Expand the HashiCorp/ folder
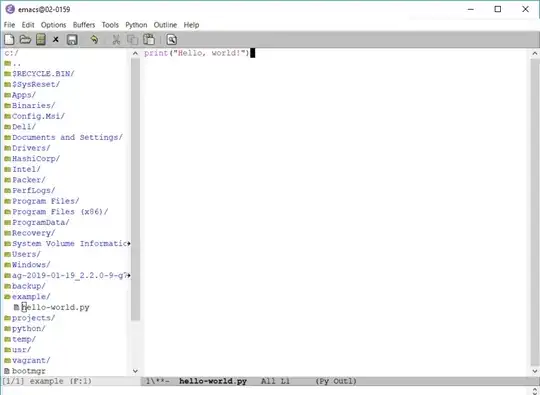Screen dimensions: 540x395 pyautogui.click(x=32, y=159)
